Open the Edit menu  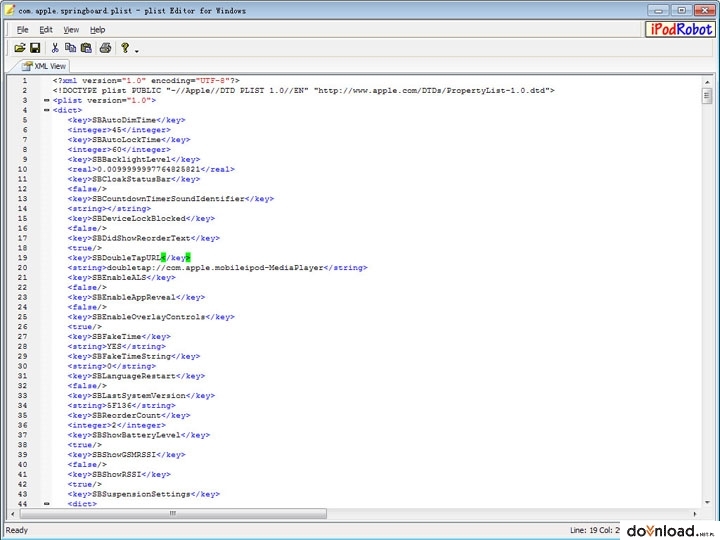[45, 30]
